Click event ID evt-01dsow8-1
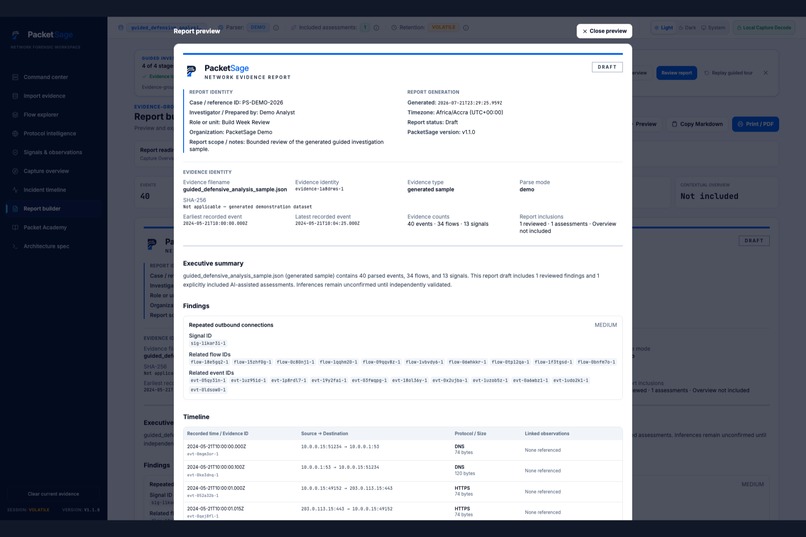The image size is (806, 537). (x=208, y=390)
